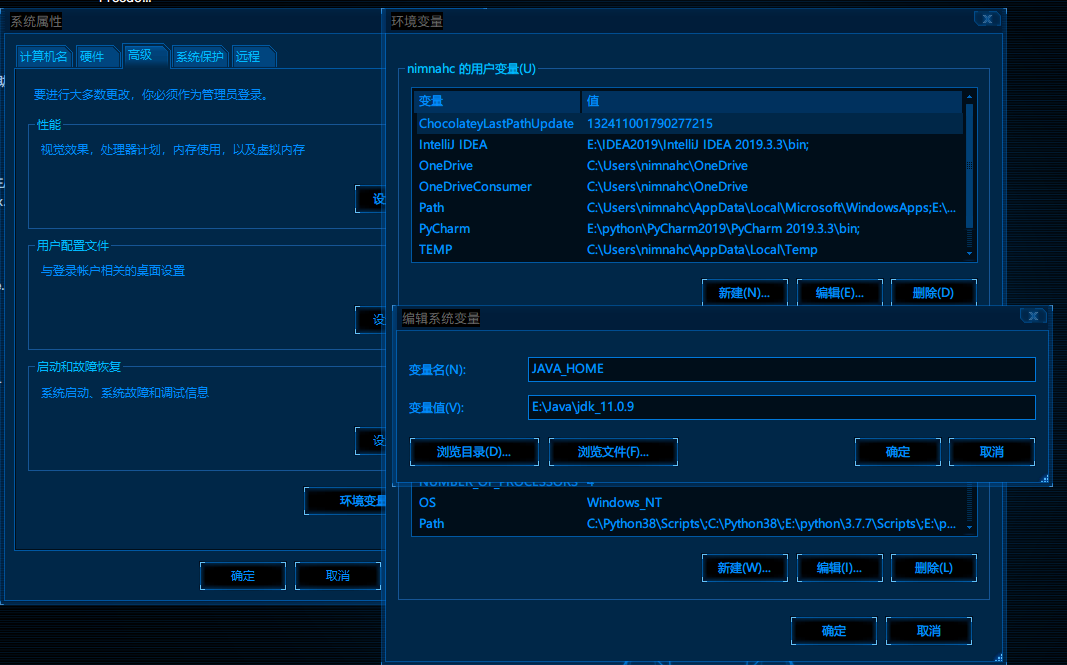Click 浏览文件(F)... button
Screen dimensions: 1067x665
click(x=613, y=452)
